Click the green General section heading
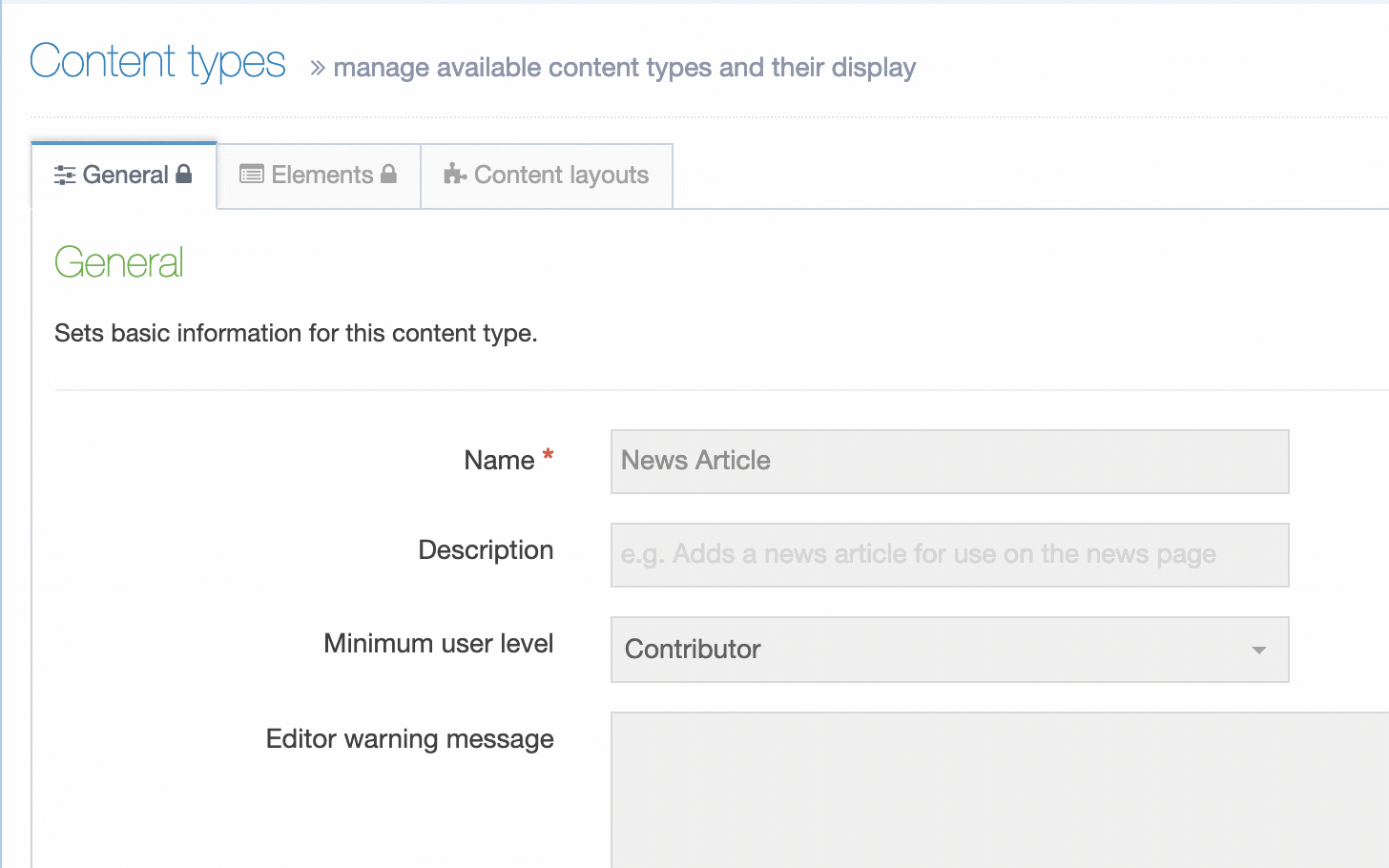The image size is (1389, 868). click(x=118, y=263)
